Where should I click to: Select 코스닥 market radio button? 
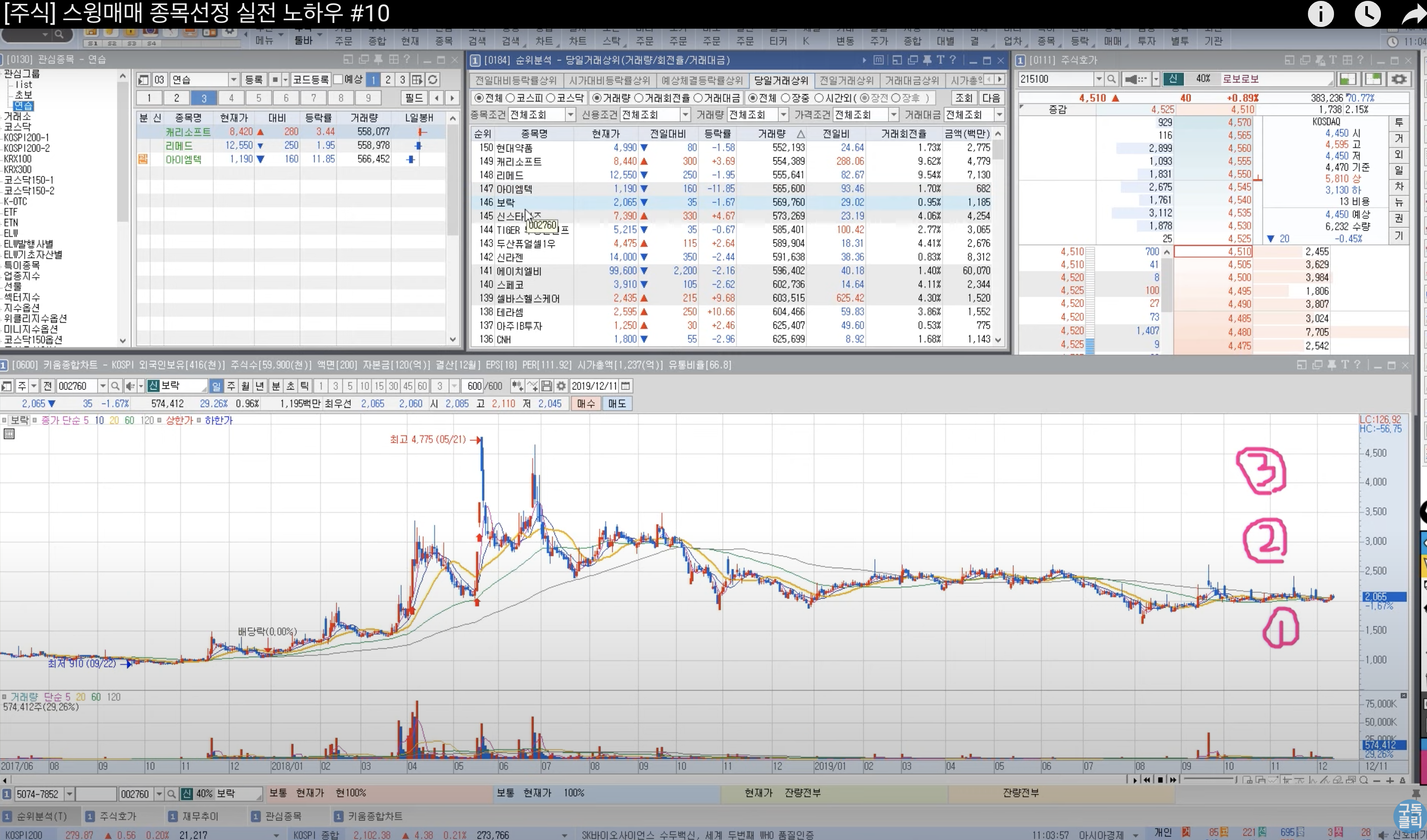coord(551,98)
